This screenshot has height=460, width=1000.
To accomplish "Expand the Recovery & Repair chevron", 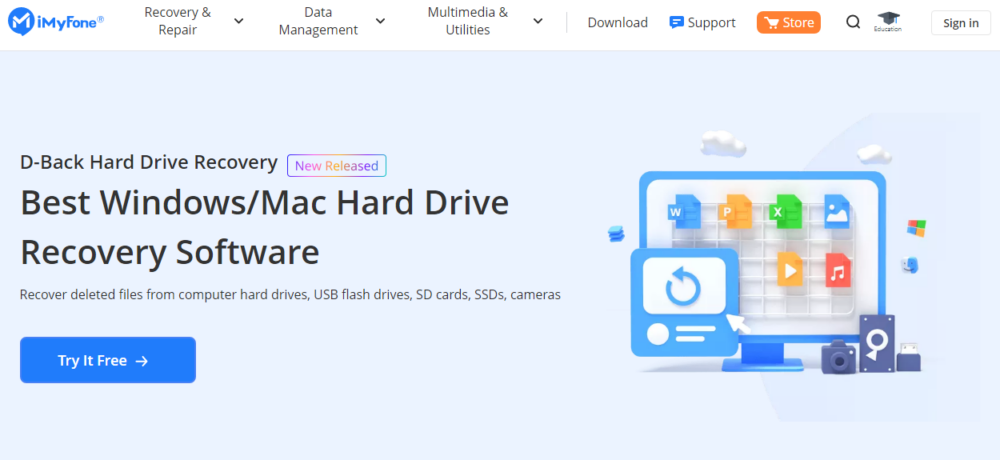I will (x=238, y=21).
